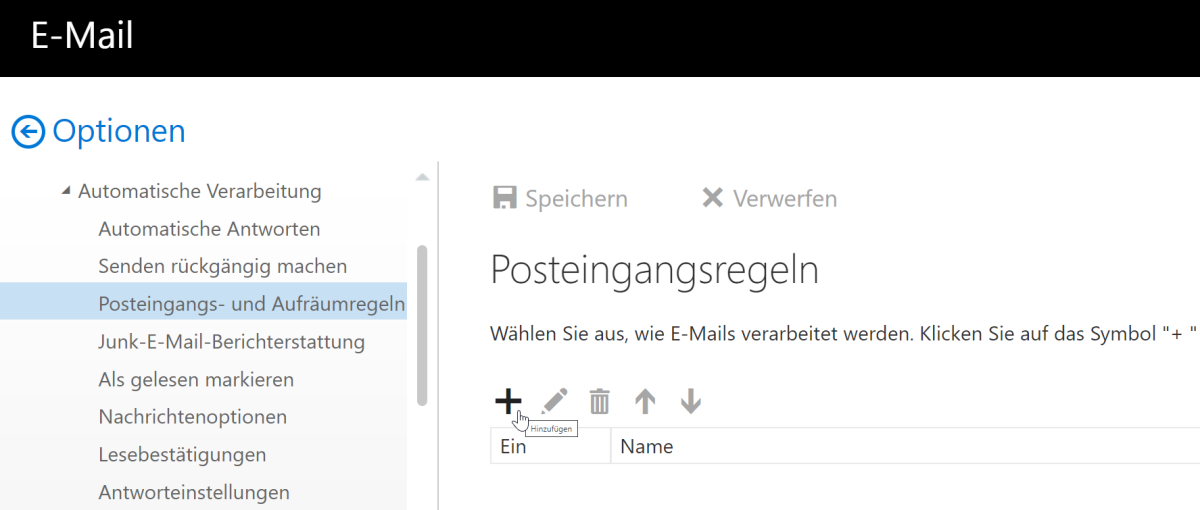Click the plus icon to add a rule
Viewport: 1200px width, 510px height.
click(x=508, y=402)
